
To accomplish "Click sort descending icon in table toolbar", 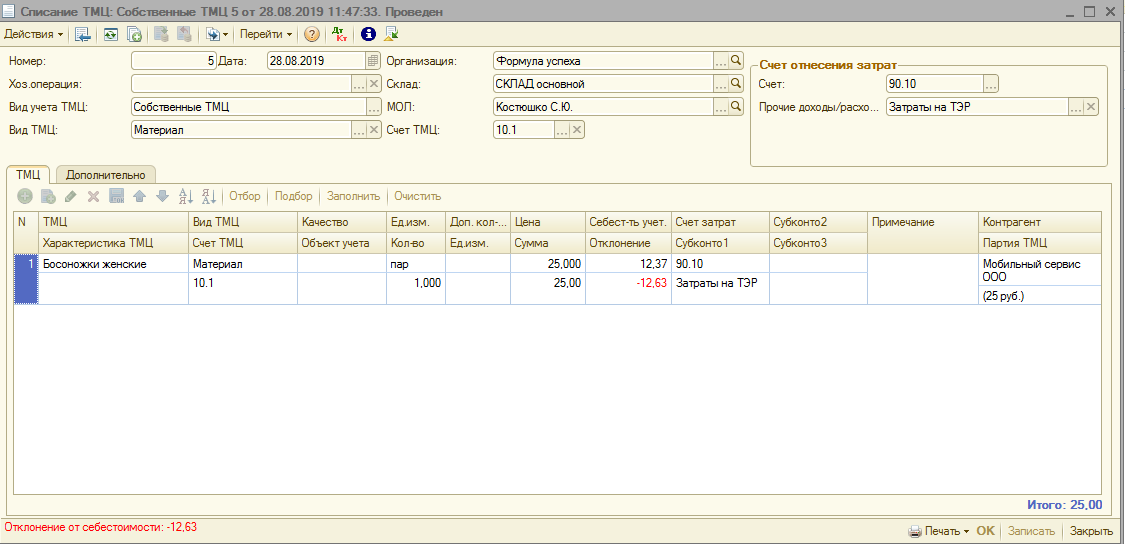I will click(x=209, y=196).
